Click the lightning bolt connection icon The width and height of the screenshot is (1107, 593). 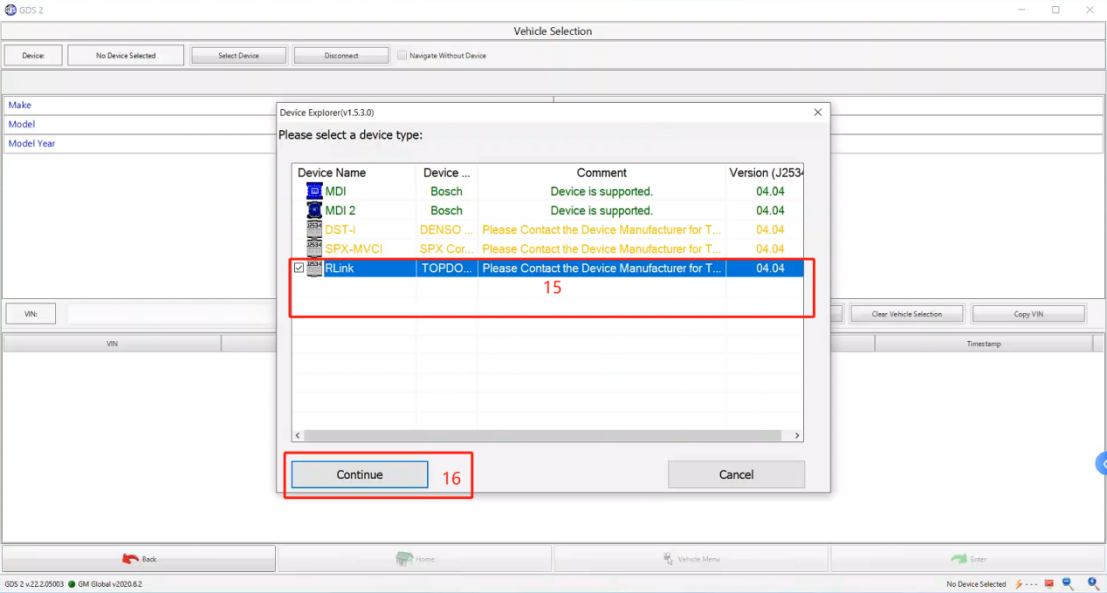click(x=1019, y=584)
